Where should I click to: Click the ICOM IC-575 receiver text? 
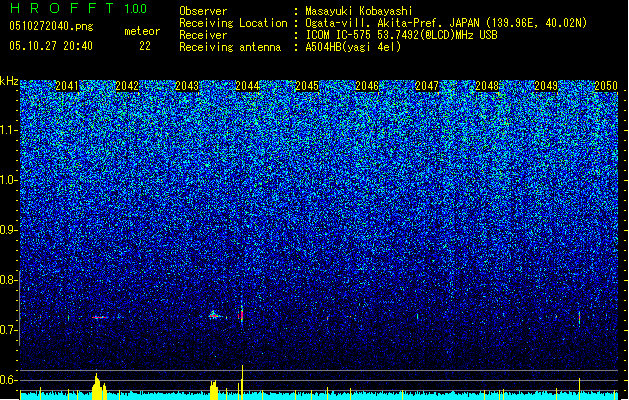pyautogui.click(x=401, y=35)
